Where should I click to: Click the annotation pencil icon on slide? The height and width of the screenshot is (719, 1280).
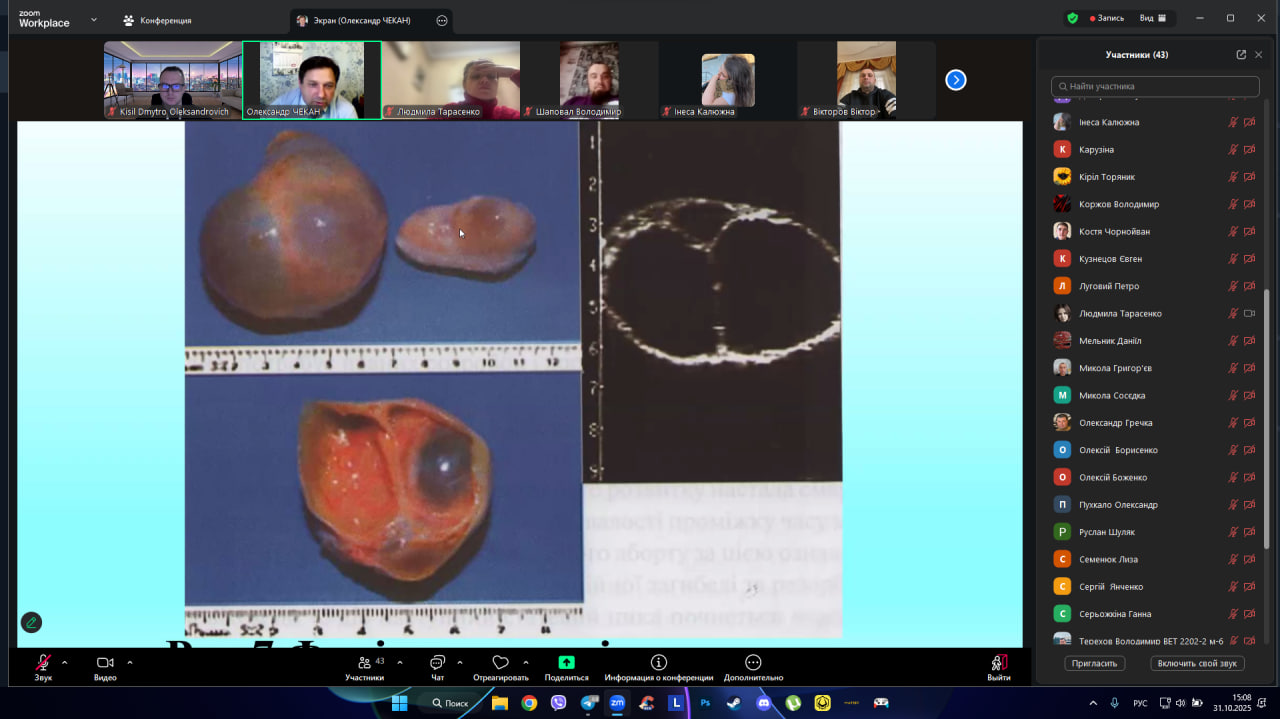(31, 622)
